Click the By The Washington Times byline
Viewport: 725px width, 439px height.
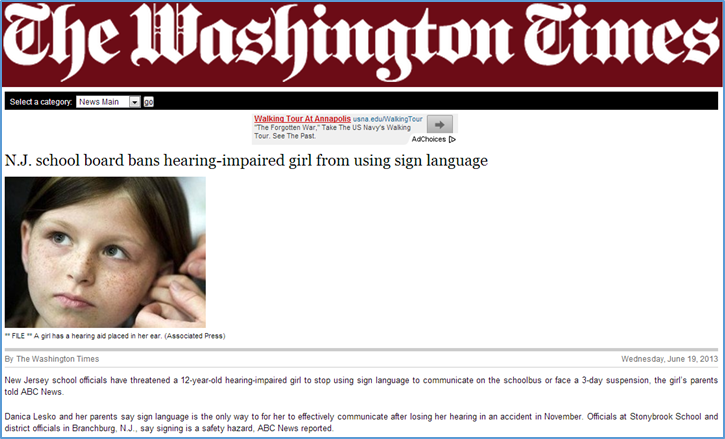point(52,359)
